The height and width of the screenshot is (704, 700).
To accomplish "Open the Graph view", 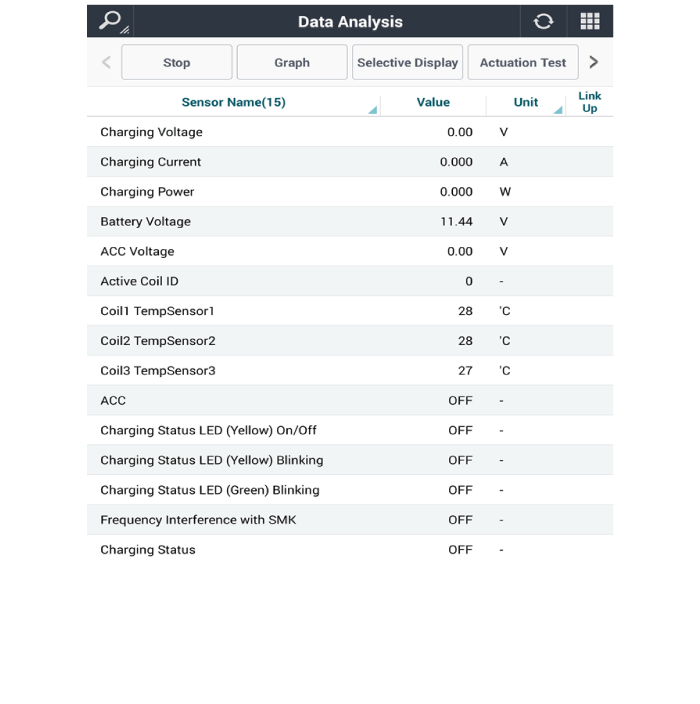I will (291, 62).
